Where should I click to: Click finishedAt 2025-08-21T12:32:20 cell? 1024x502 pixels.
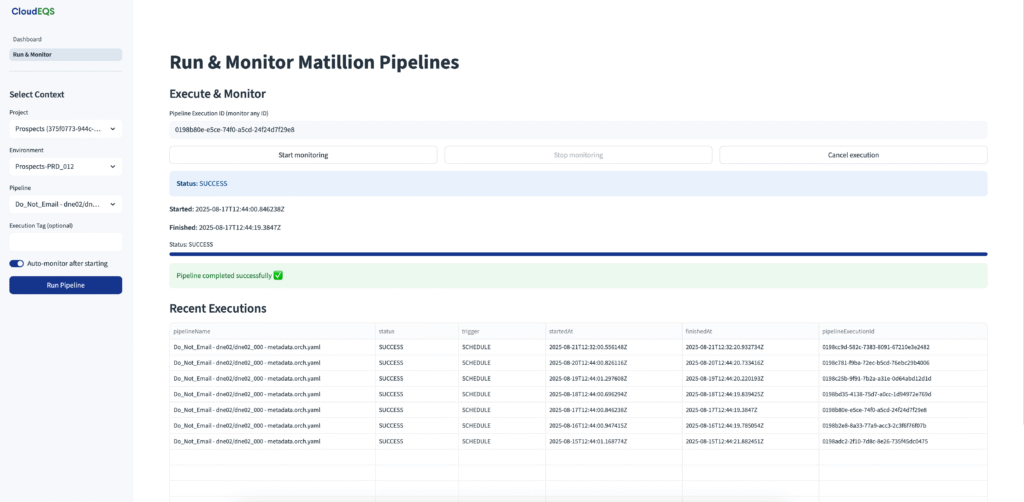click(750, 347)
